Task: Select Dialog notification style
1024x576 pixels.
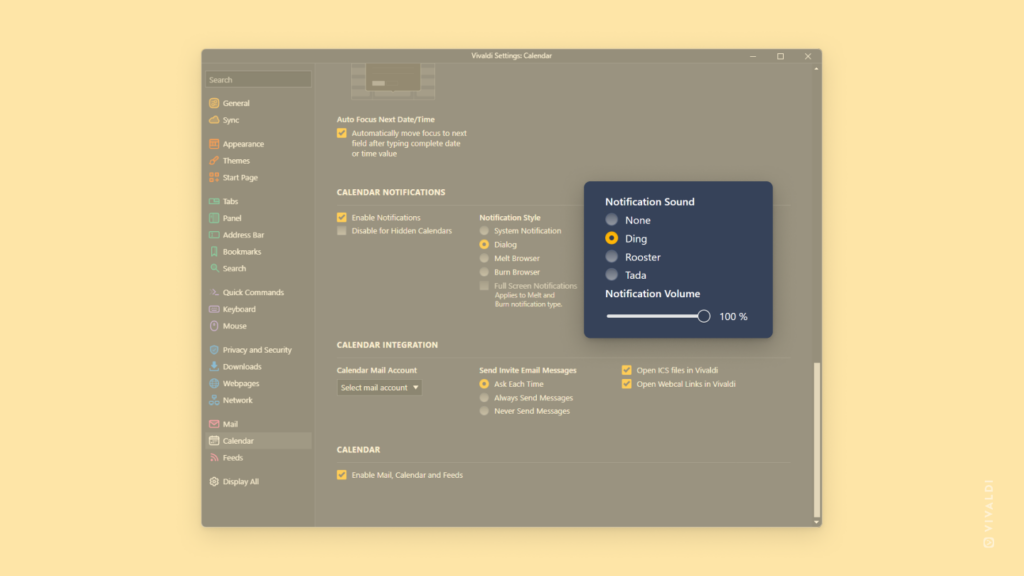Action: click(484, 244)
